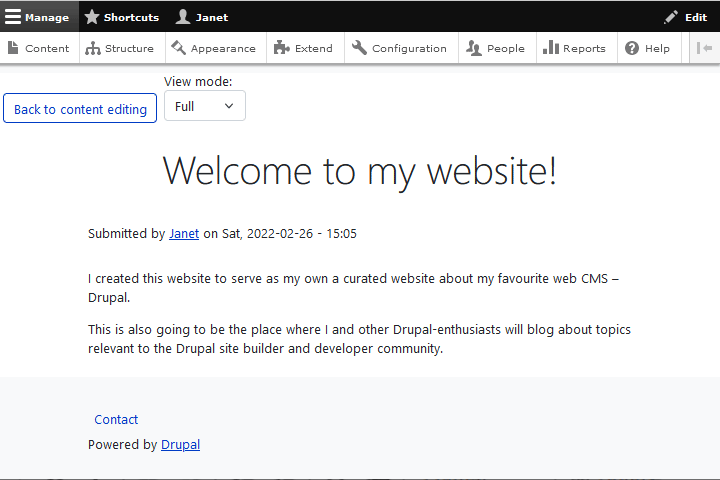This screenshot has height=480, width=720.
Task: Open Shortcuts via the star icon
Action: coord(92,17)
